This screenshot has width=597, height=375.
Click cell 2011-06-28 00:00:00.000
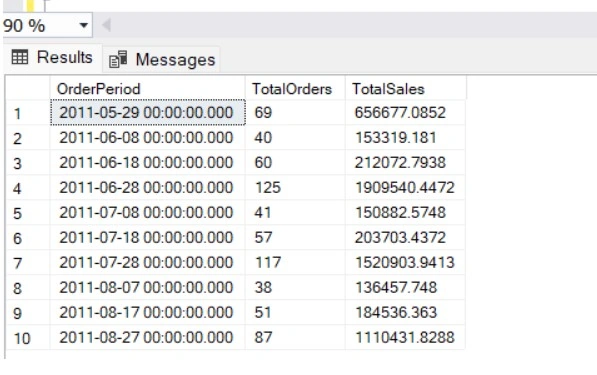[x=147, y=188]
